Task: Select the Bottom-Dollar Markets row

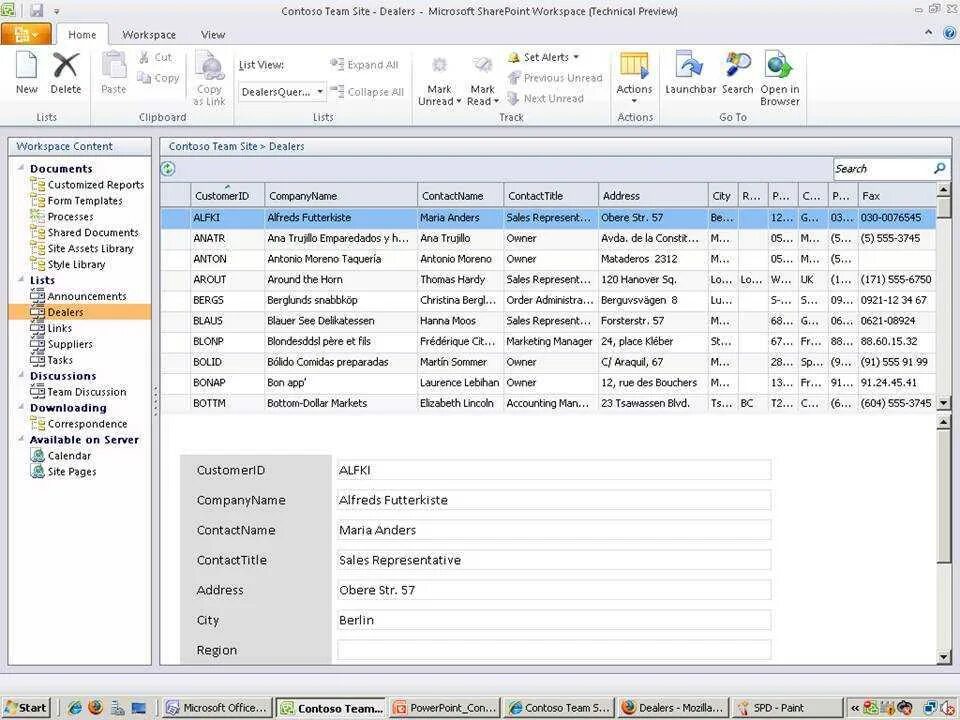Action: tap(548, 403)
